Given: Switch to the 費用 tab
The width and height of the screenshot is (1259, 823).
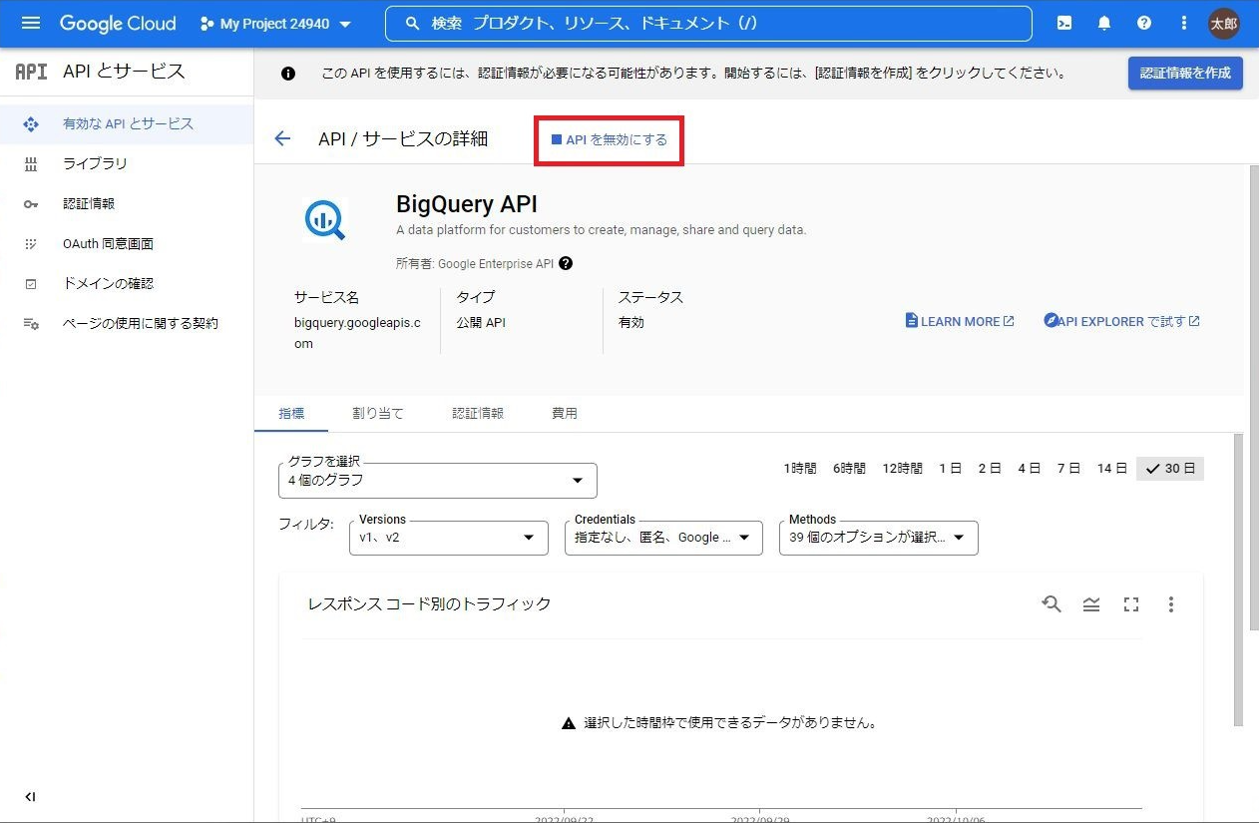Looking at the screenshot, I should point(564,413).
